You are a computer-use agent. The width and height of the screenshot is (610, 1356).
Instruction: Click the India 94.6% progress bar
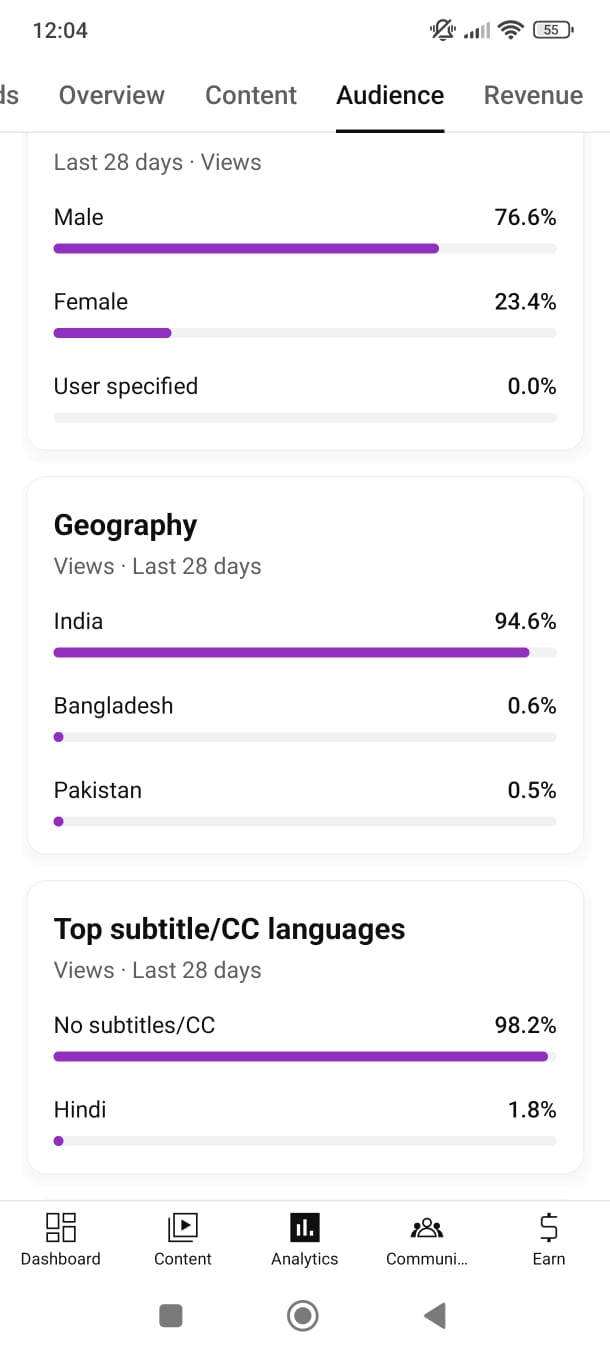tap(304, 653)
